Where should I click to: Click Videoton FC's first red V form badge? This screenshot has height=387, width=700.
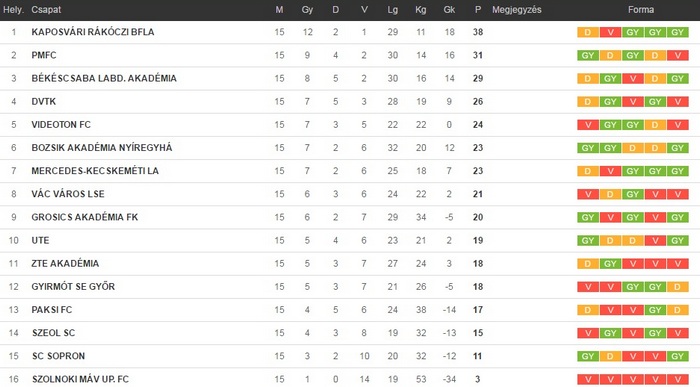coord(588,125)
